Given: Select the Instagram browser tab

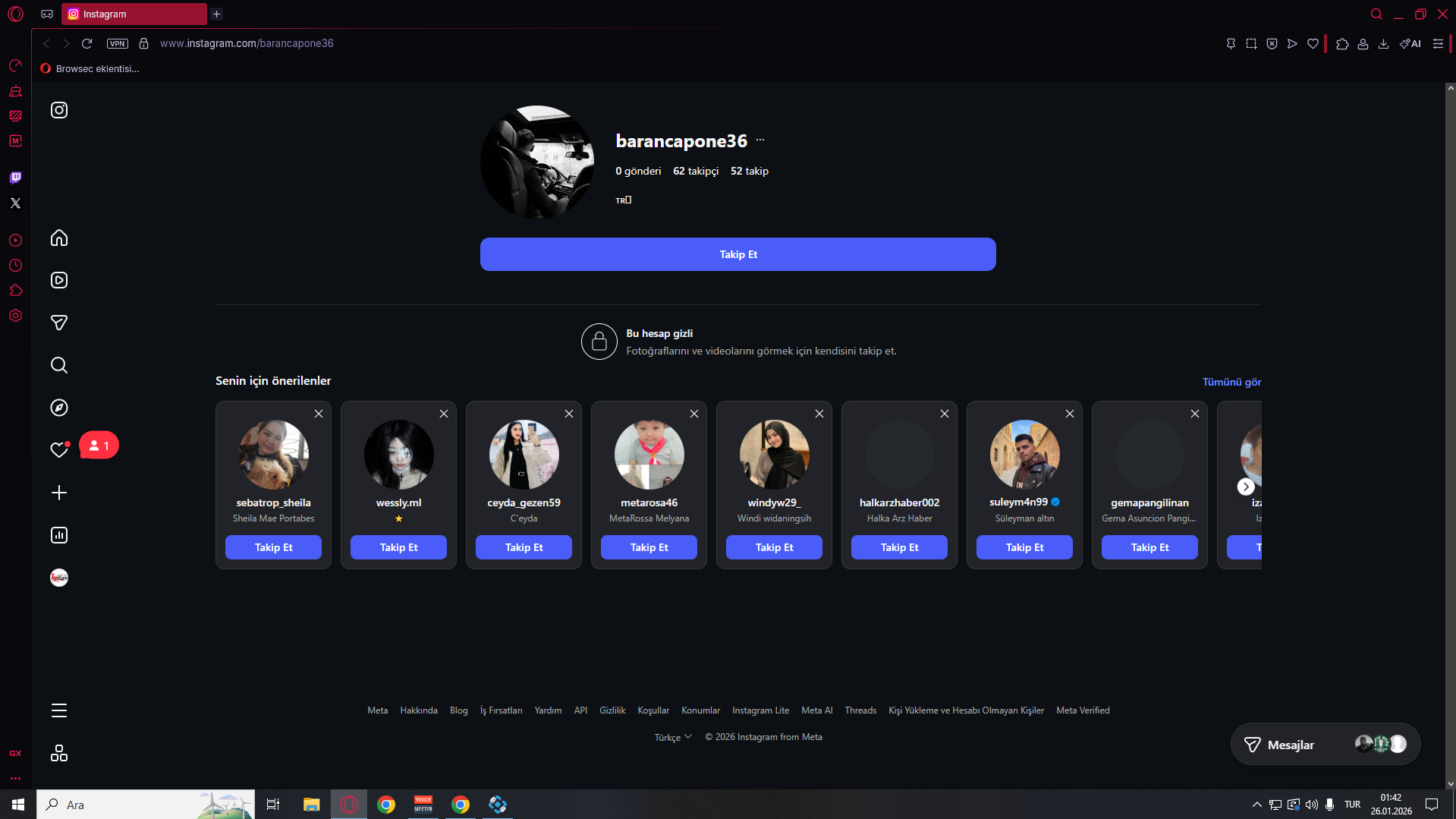Looking at the screenshot, I should 134,14.
